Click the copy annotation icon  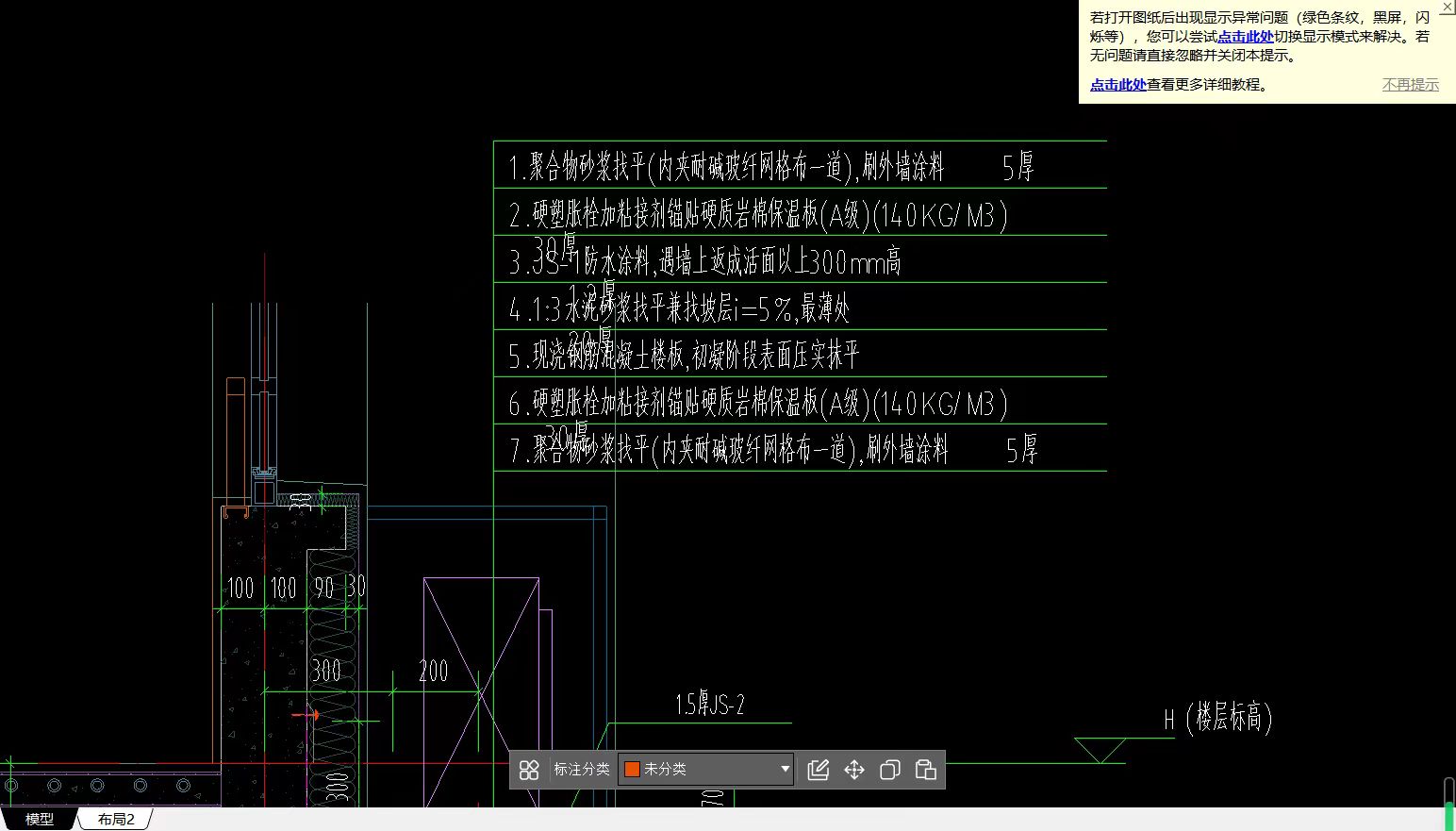pyautogui.click(x=889, y=770)
